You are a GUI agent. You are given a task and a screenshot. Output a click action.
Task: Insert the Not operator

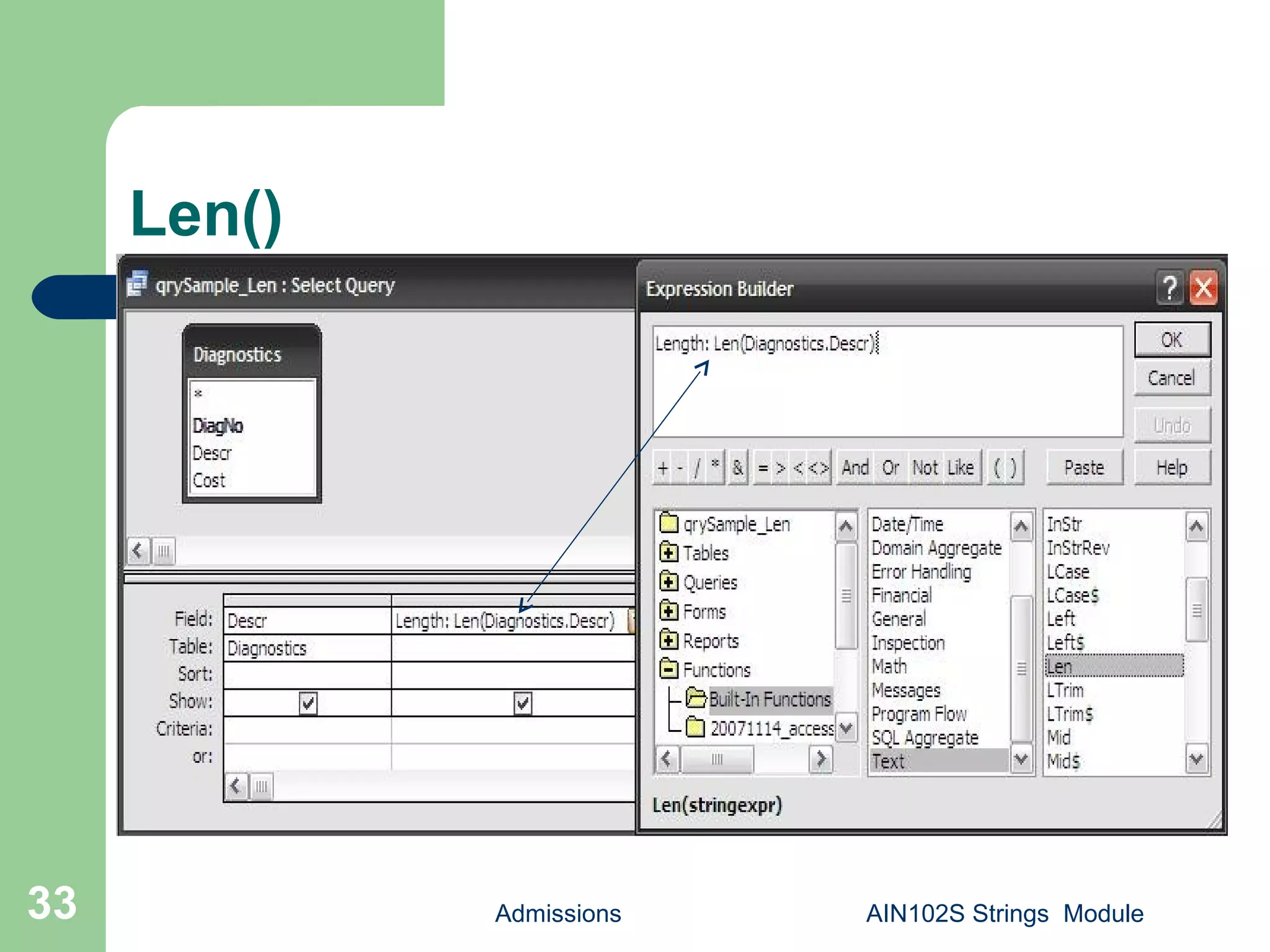tap(925, 468)
